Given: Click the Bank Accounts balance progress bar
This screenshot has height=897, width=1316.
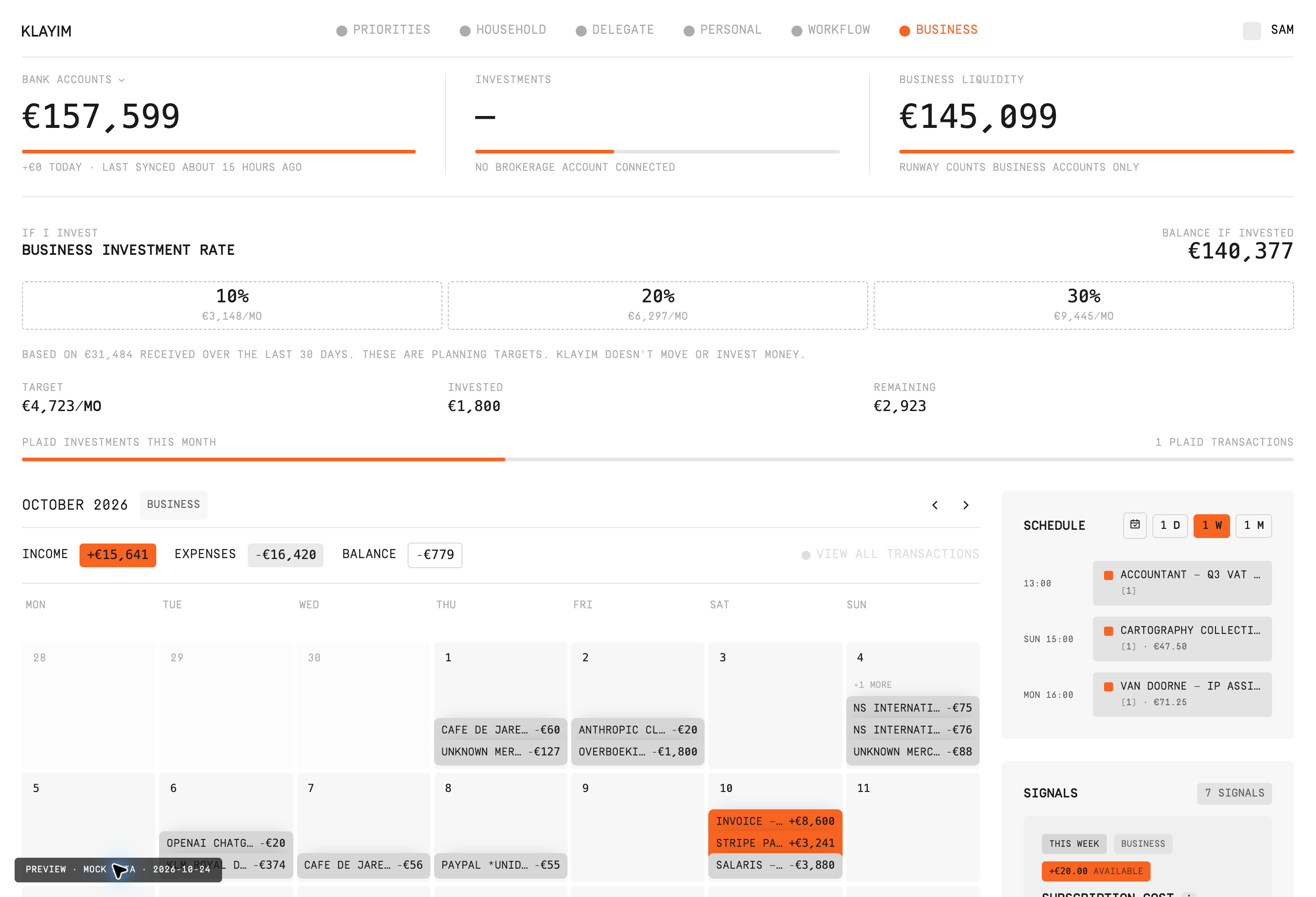Looking at the screenshot, I should [x=218, y=152].
